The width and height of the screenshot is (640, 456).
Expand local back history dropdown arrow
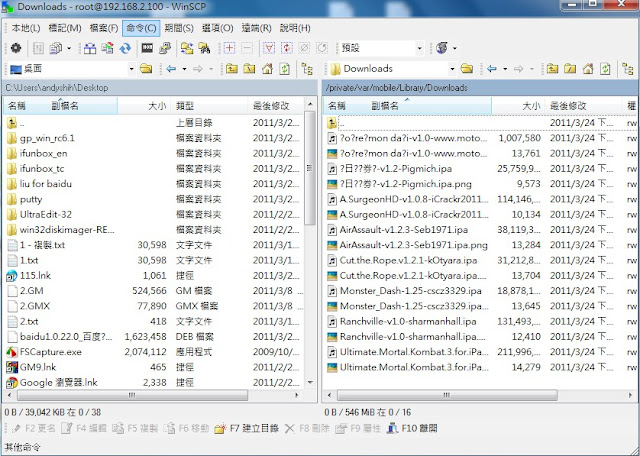tap(184, 69)
